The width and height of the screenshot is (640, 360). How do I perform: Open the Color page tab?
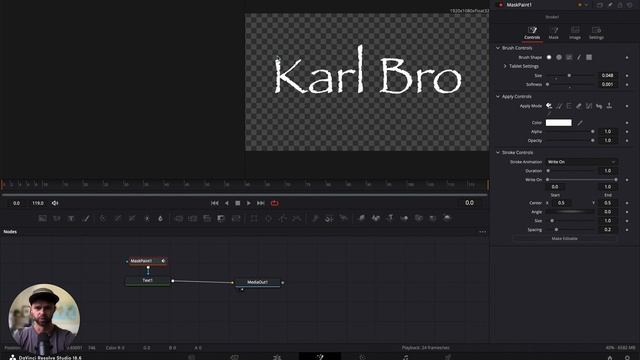tap(362, 357)
